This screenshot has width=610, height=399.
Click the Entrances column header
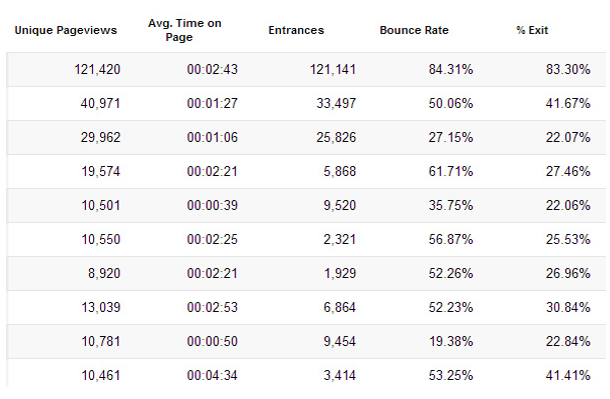(x=296, y=30)
